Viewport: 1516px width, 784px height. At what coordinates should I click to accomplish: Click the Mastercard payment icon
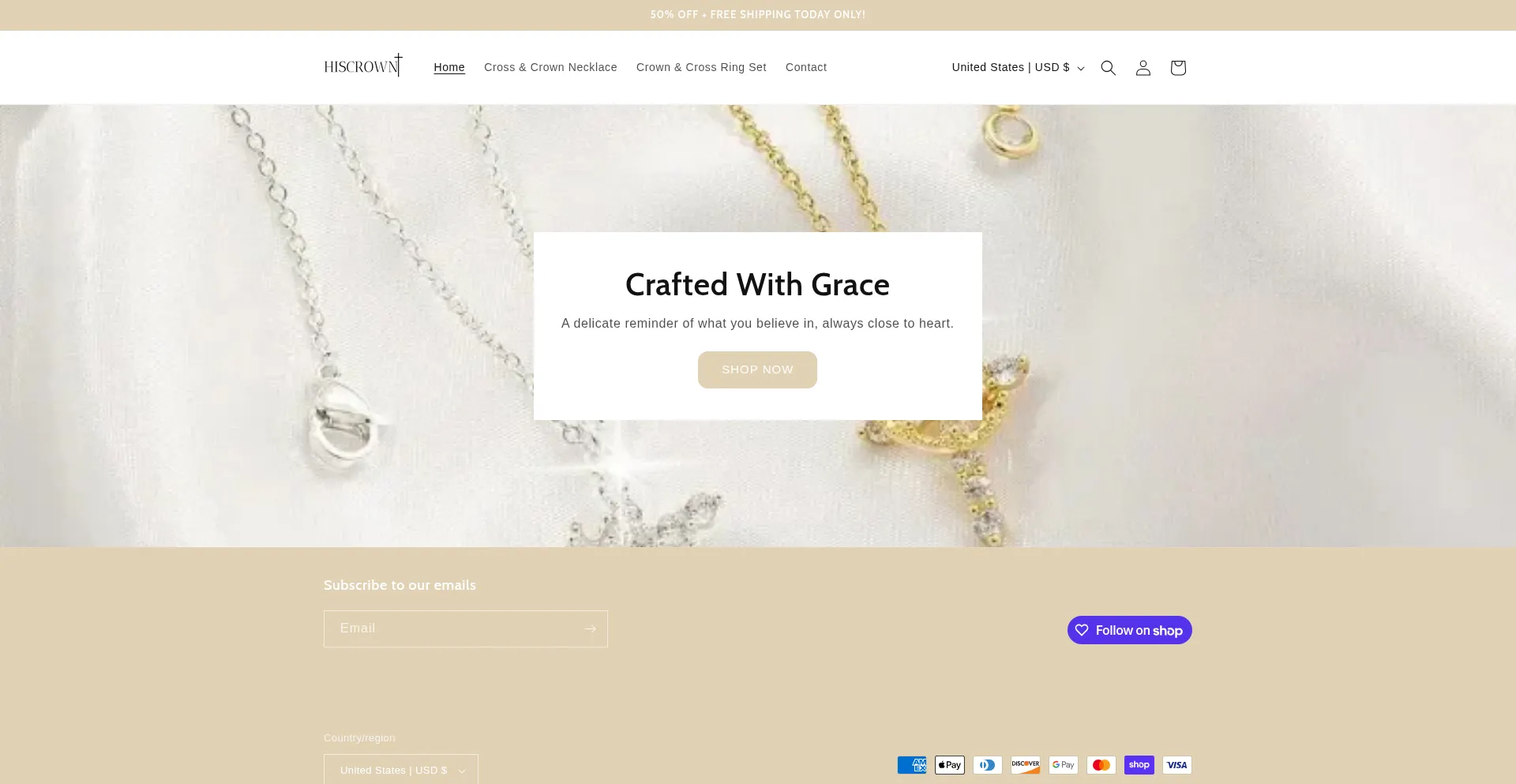point(1101,765)
